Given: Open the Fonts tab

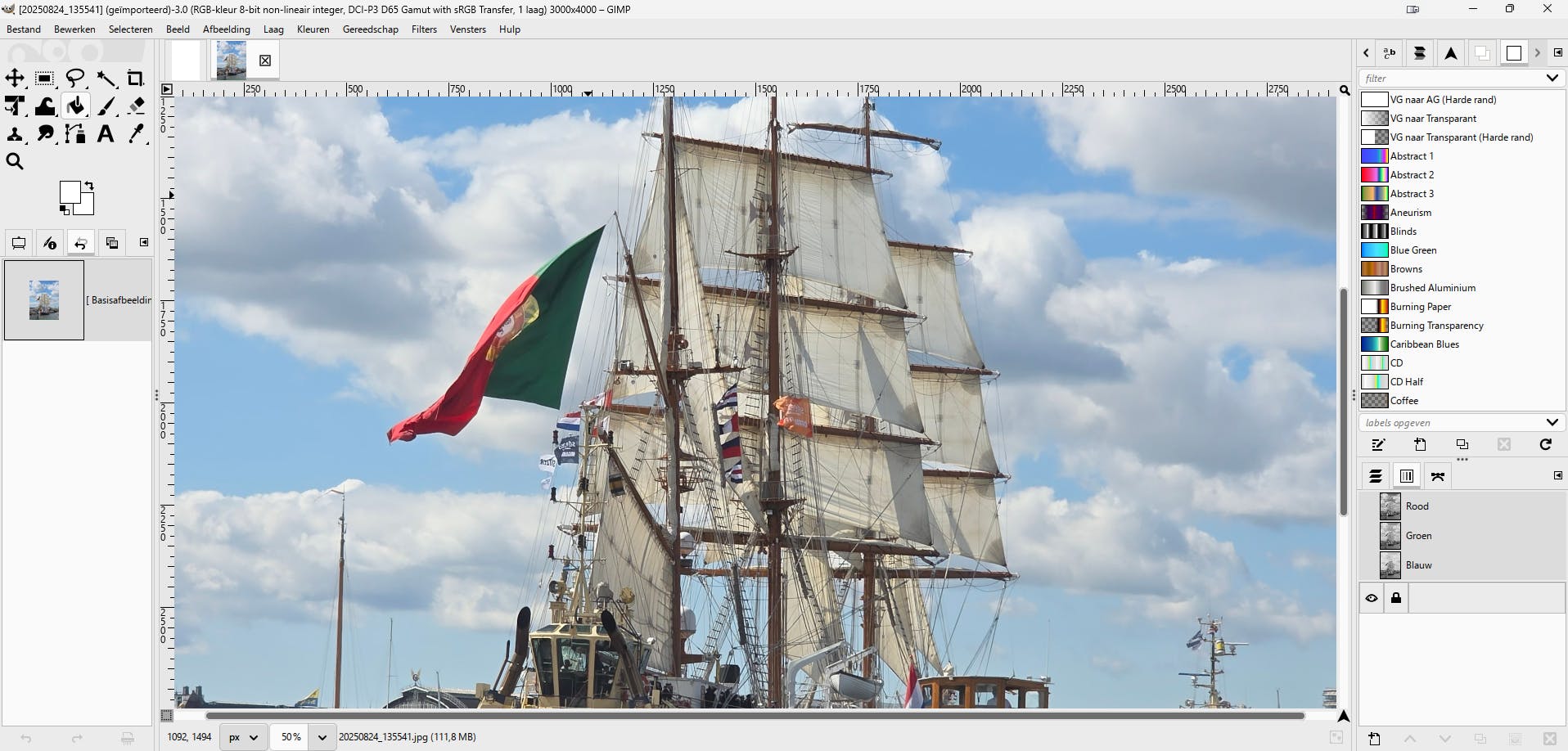Looking at the screenshot, I should coord(1390,53).
